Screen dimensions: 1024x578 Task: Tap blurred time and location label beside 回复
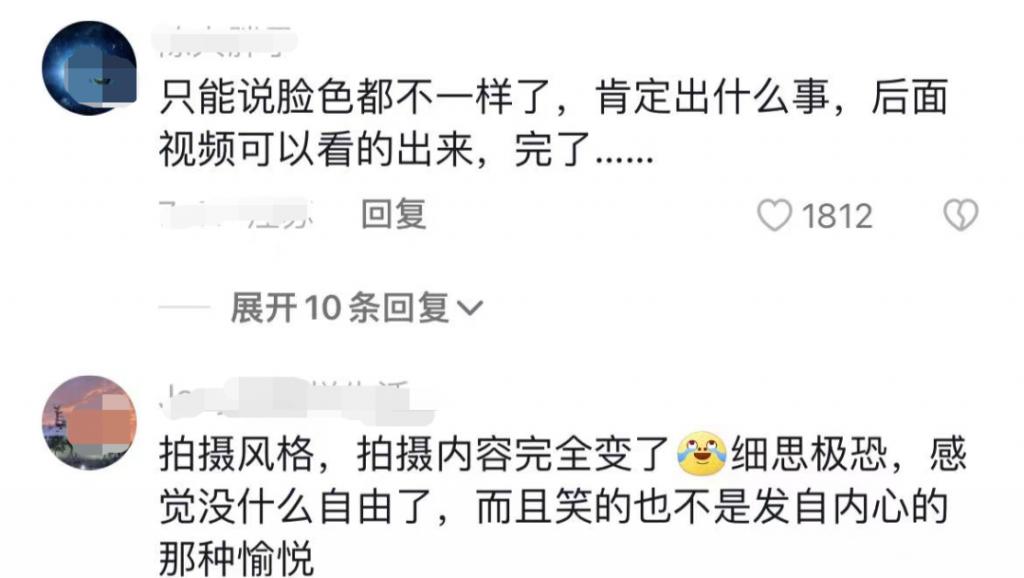(x=236, y=214)
